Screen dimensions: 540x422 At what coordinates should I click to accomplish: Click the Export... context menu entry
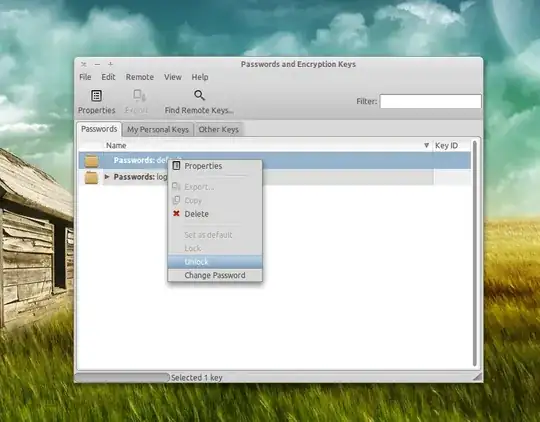pos(215,187)
